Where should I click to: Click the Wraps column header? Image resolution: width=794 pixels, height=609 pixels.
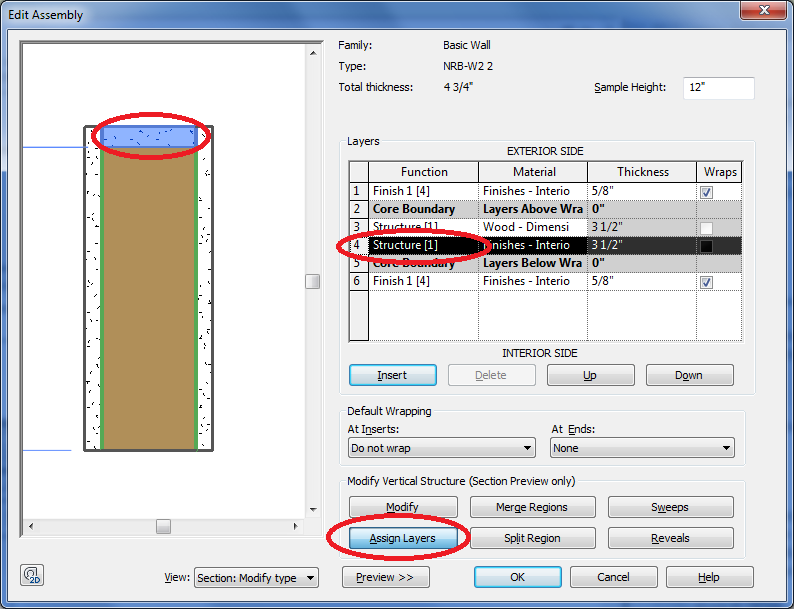[x=720, y=172]
